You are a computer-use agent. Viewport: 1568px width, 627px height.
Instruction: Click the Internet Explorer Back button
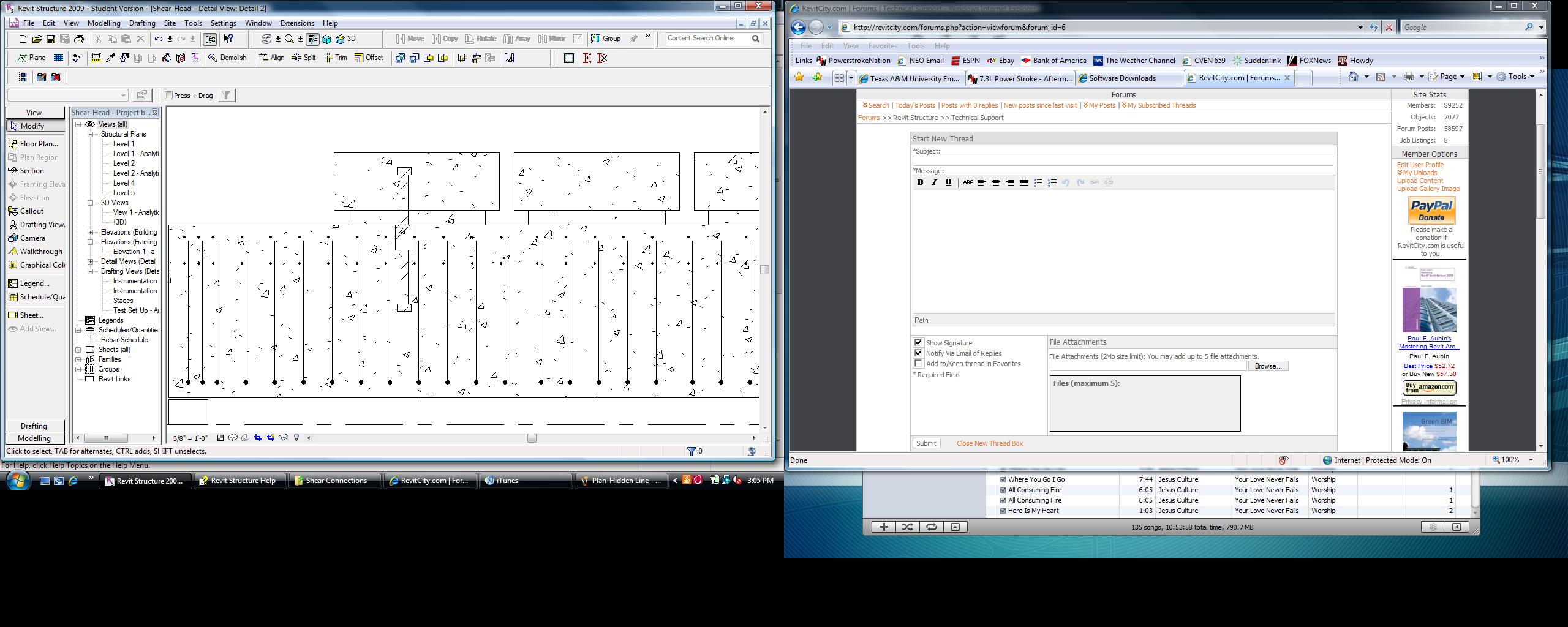tap(797, 27)
